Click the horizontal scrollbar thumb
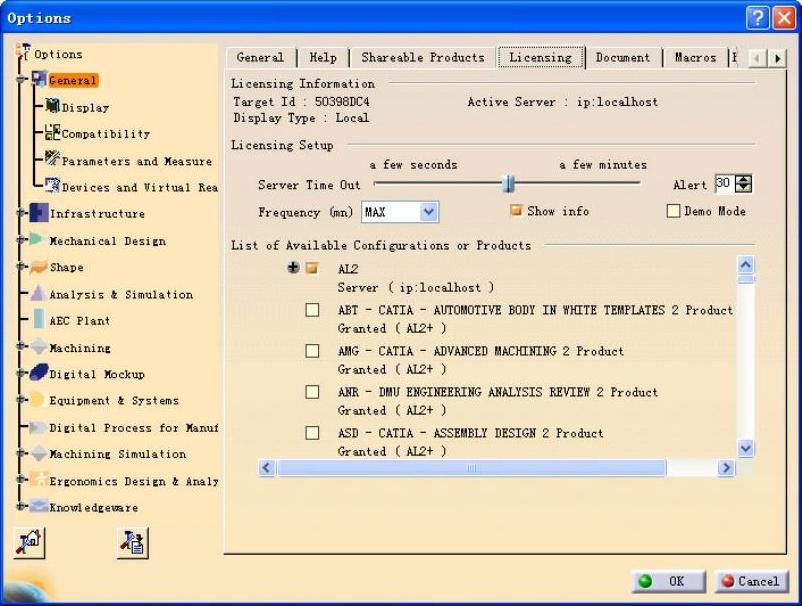The width and height of the screenshot is (802, 606). tap(471, 467)
